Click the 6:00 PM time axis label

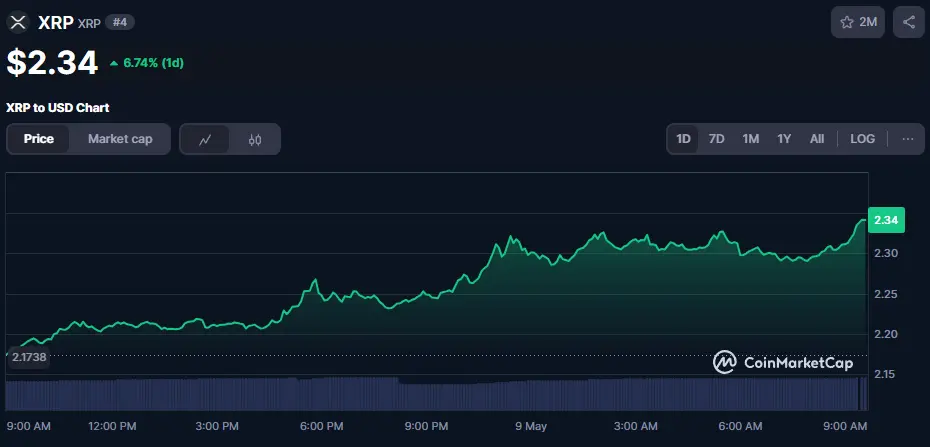[x=322, y=426]
